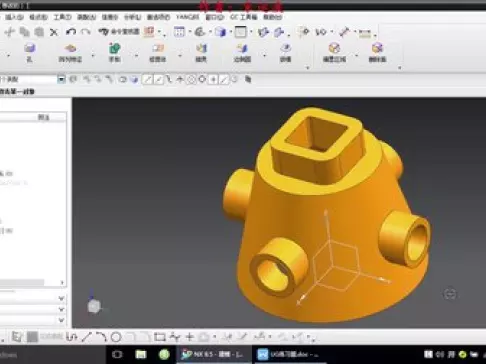Image resolution: width=486 pixels, height=364 pixels.
Task: Expand the last chevron below navigator panel
Action: 61,320
